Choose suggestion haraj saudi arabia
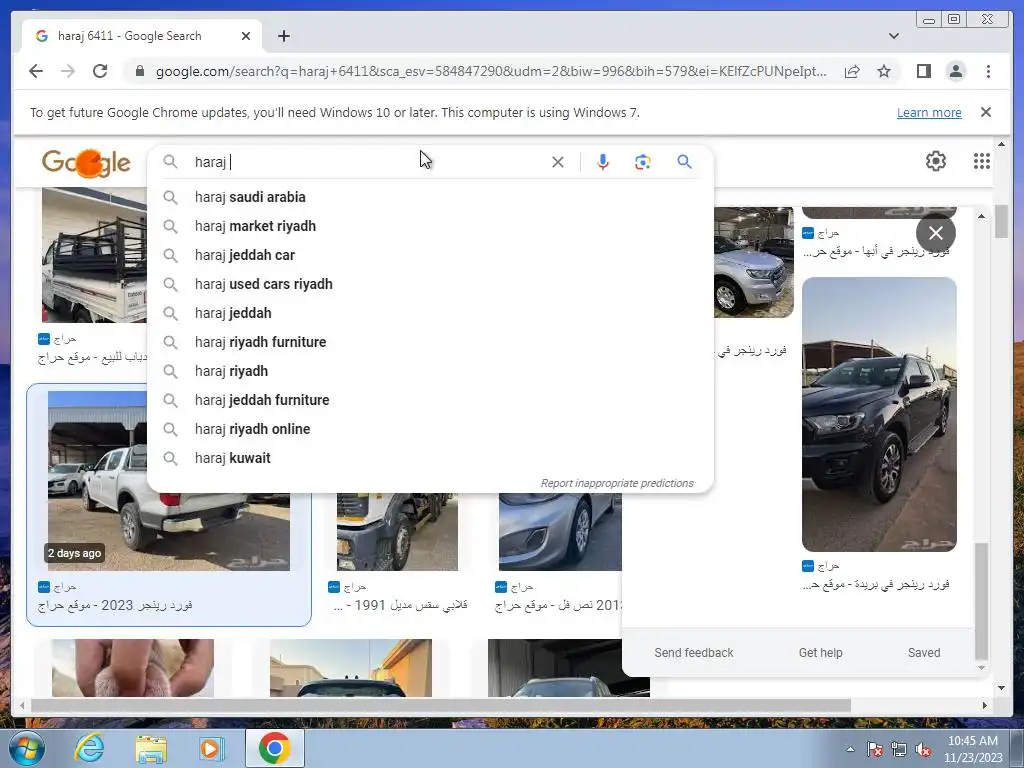This screenshot has width=1024, height=768. coord(430,197)
